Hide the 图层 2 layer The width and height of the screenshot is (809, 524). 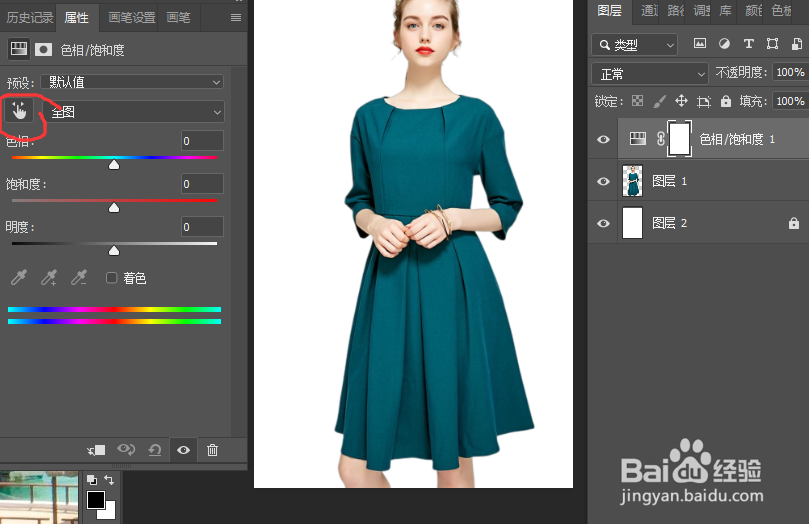coord(603,223)
